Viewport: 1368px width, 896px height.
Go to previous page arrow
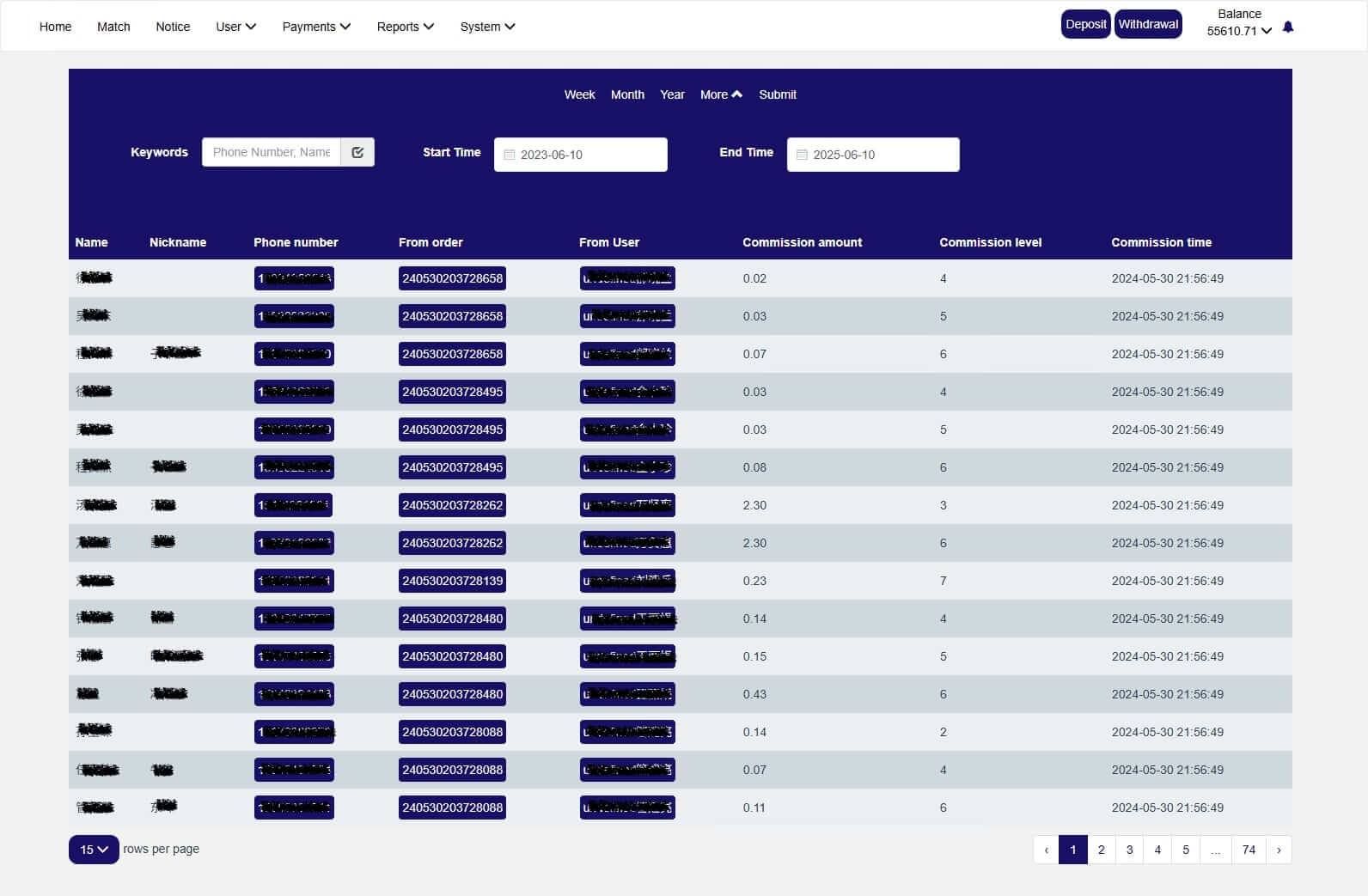click(x=1046, y=850)
